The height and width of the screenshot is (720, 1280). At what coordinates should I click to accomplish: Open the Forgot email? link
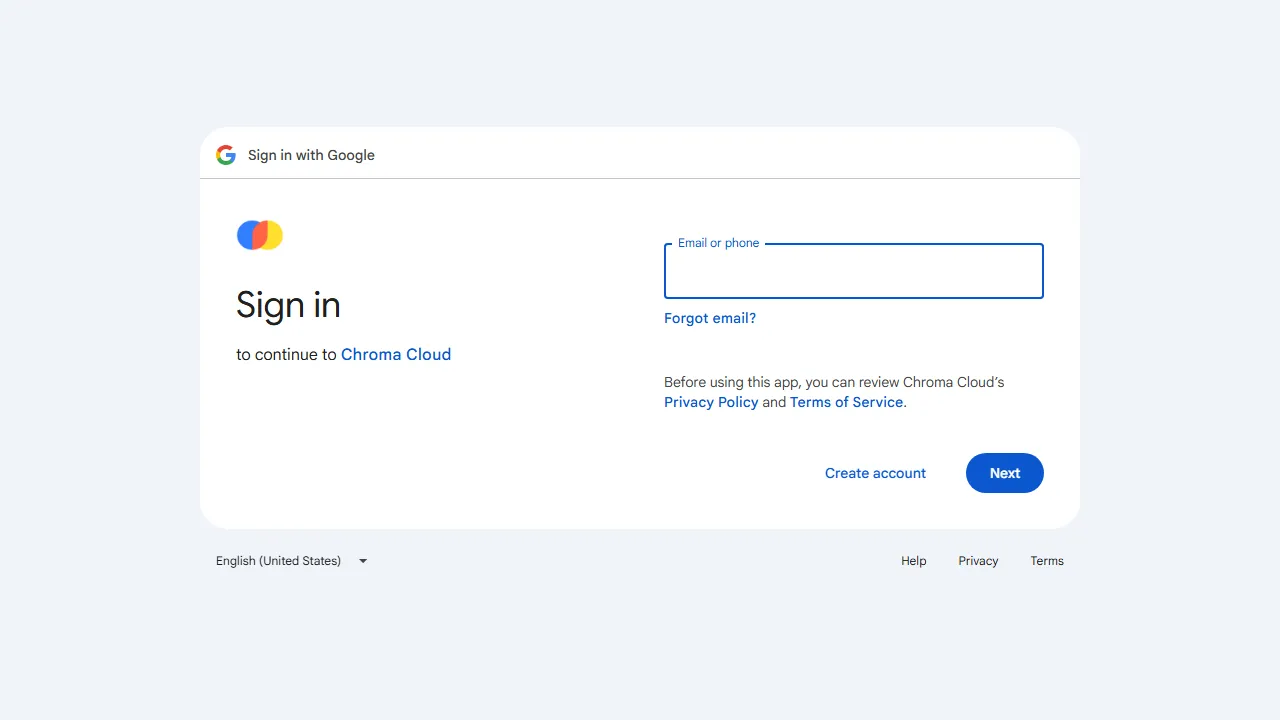tap(710, 318)
